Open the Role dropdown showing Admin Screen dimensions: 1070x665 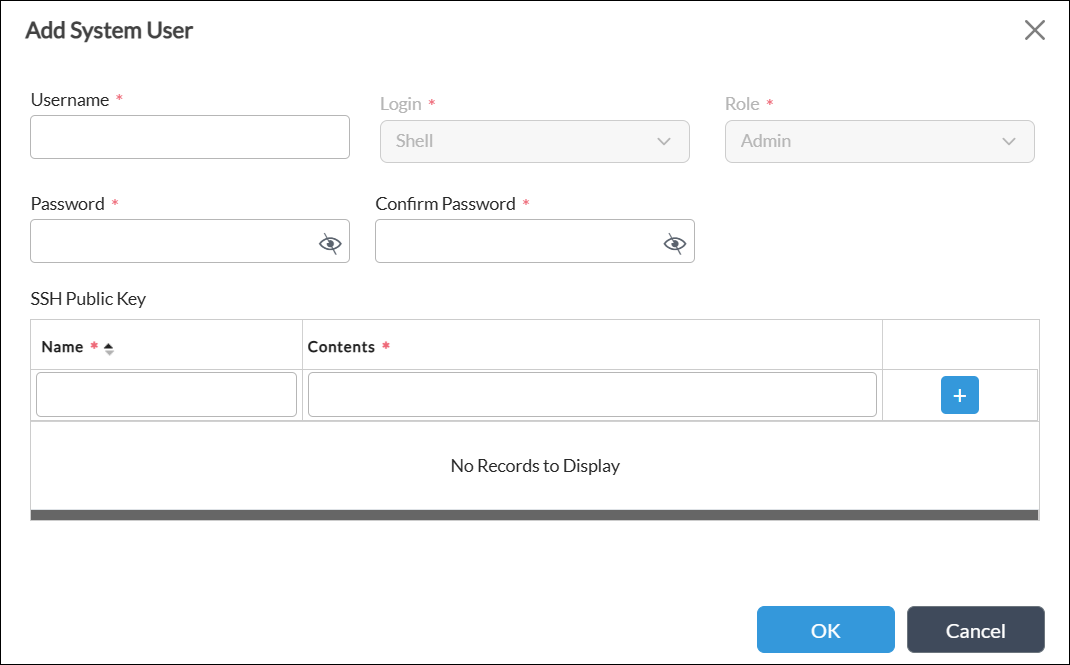pos(879,141)
